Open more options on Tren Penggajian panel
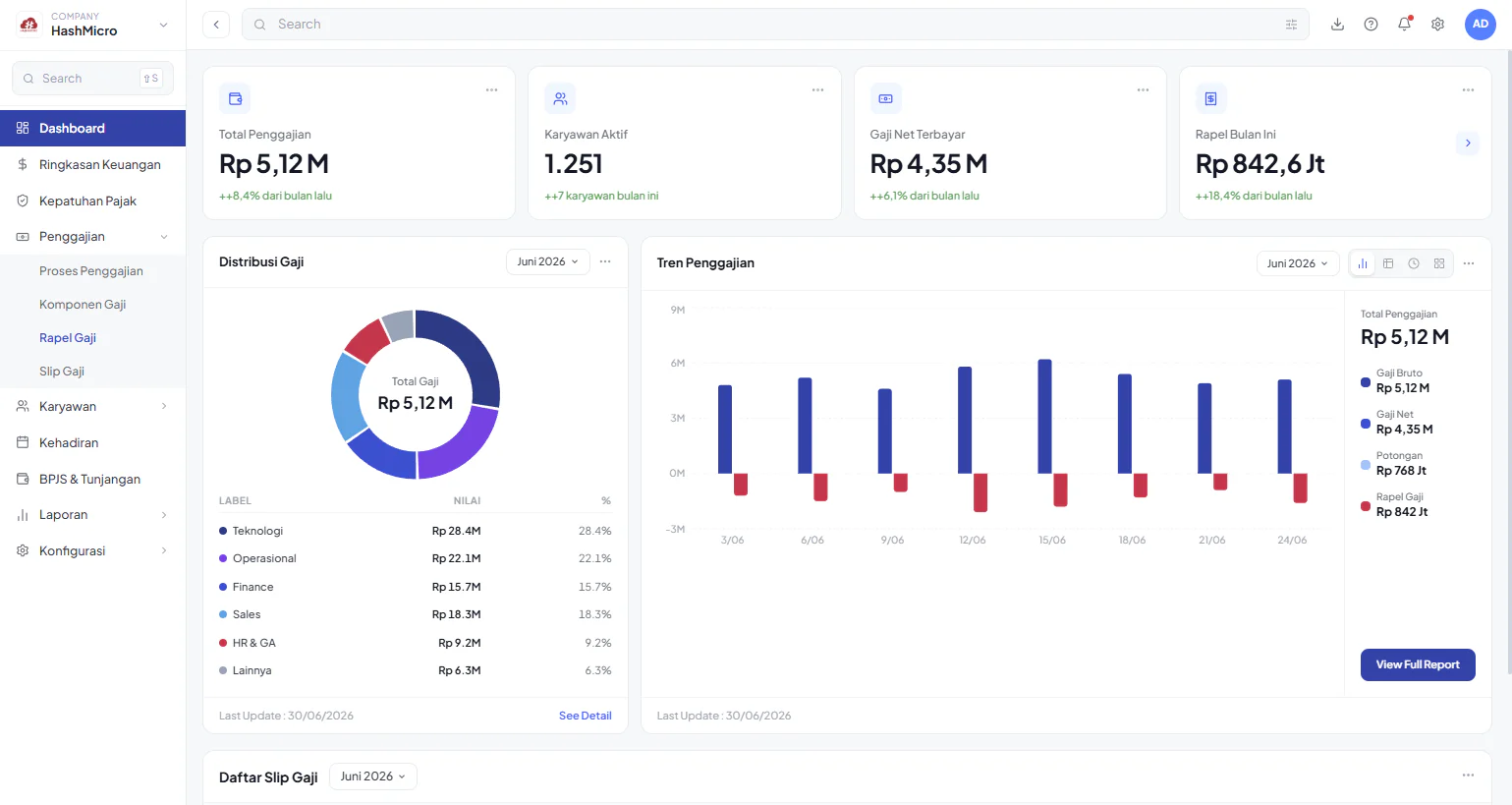The width and height of the screenshot is (1512, 805). 1469,263
